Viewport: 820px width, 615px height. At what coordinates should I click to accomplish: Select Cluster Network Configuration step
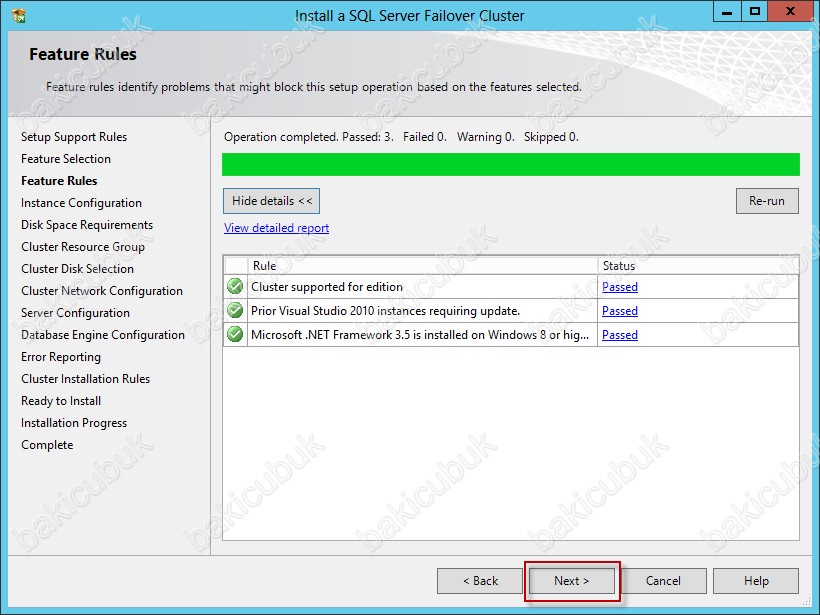pyautogui.click(x=102, y=291)
